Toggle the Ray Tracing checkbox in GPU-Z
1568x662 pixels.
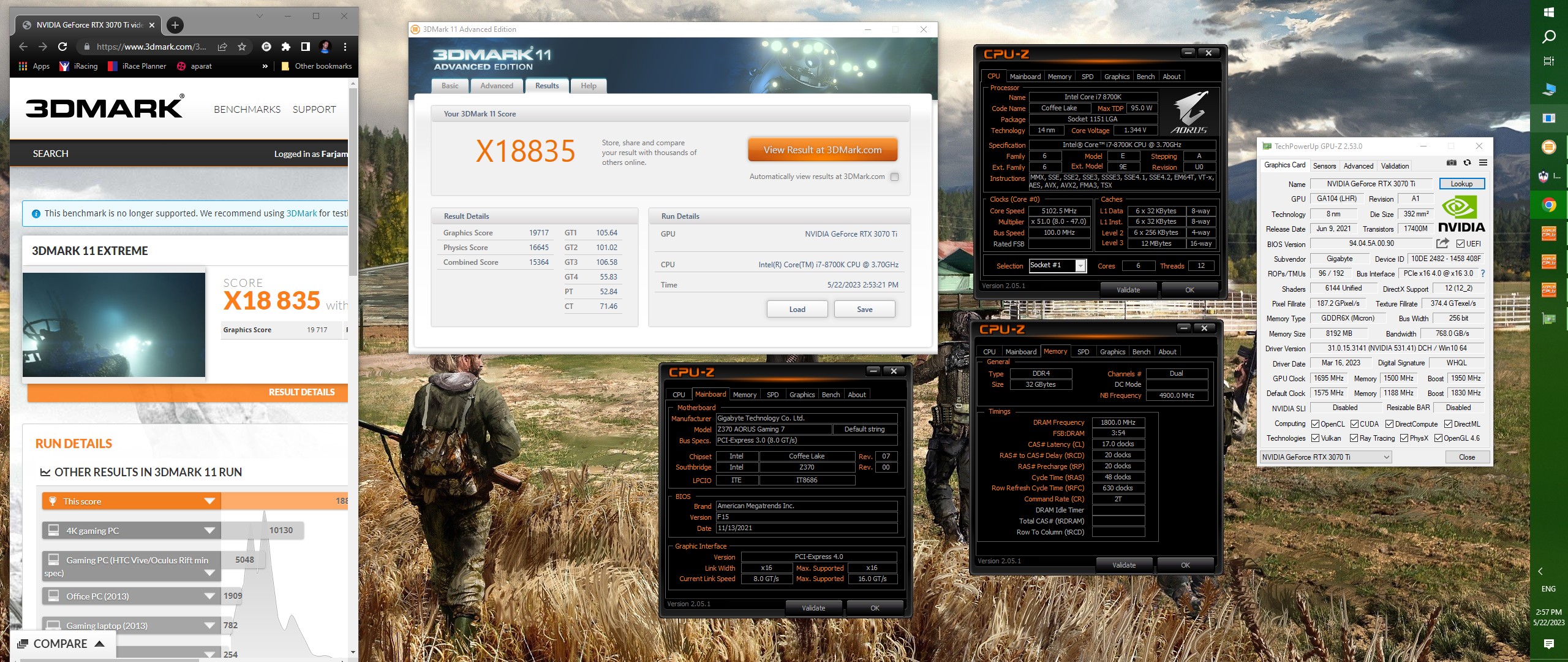click(x=1354, y=438)
